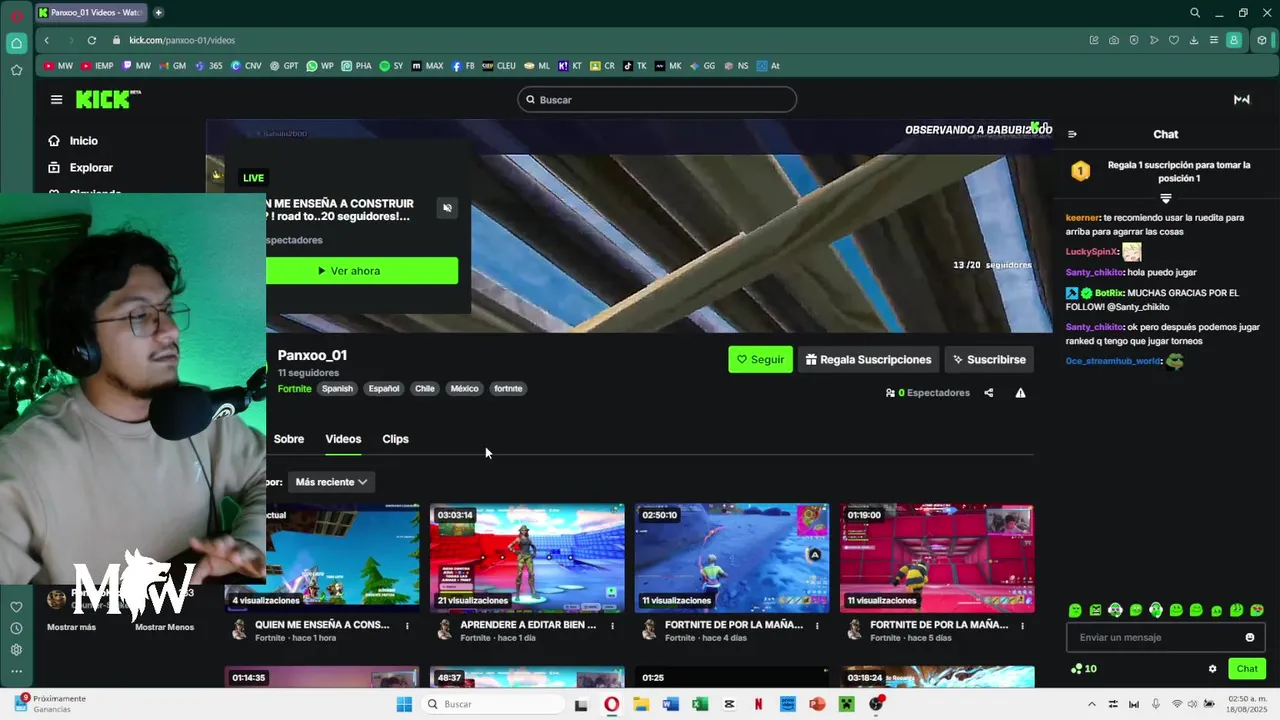Open Opera's ad blocker shield icon
The width and height of the screenshot is (1280, 720).
coord(1134,40)
